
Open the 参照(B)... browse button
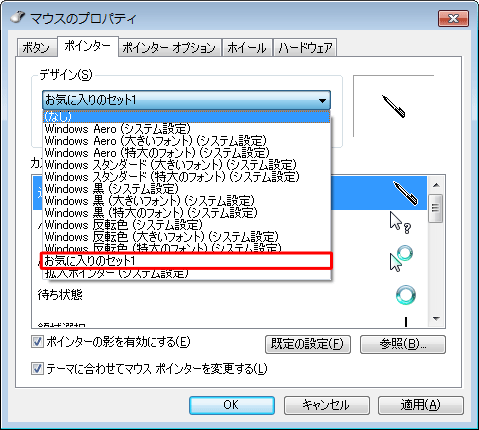pos(403,344)
